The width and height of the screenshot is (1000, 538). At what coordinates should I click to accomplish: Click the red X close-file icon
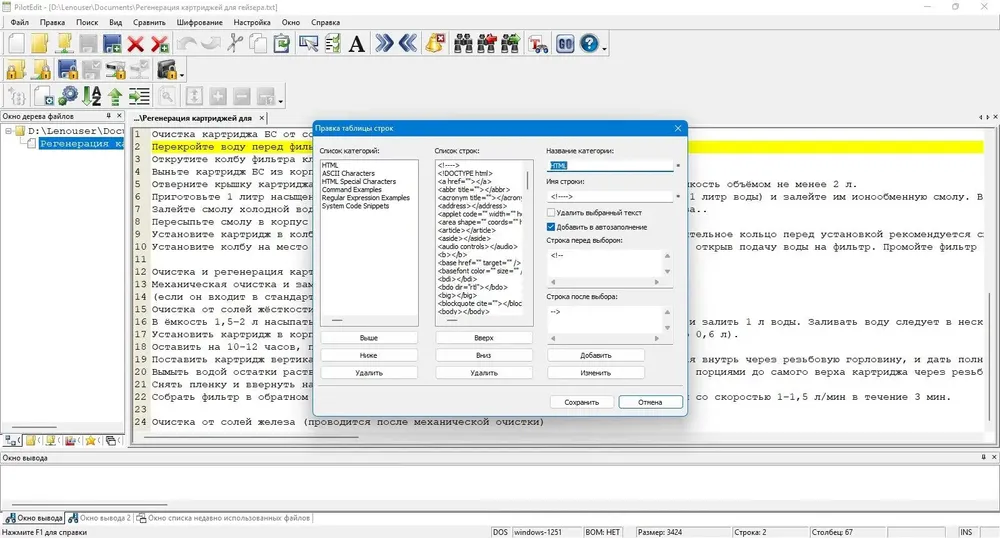[x=135, y=44]
